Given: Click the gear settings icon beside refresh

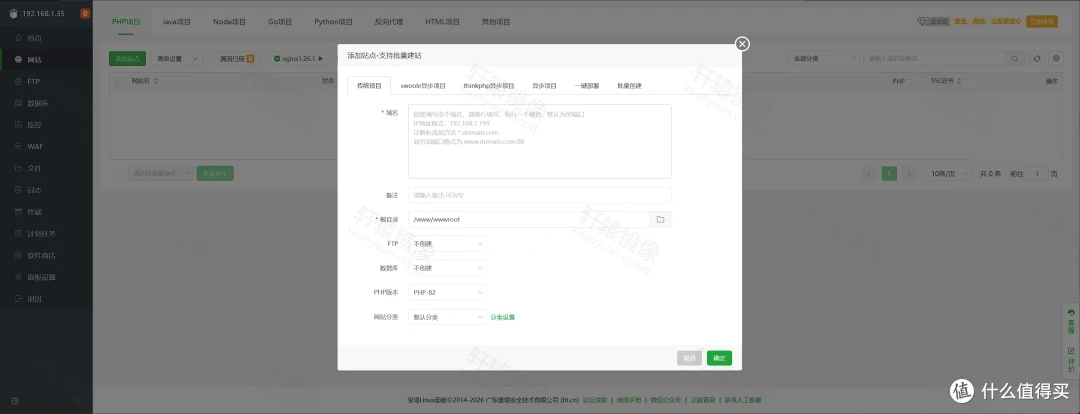Looking at the screenshot, I should (x=1056, y=59).
